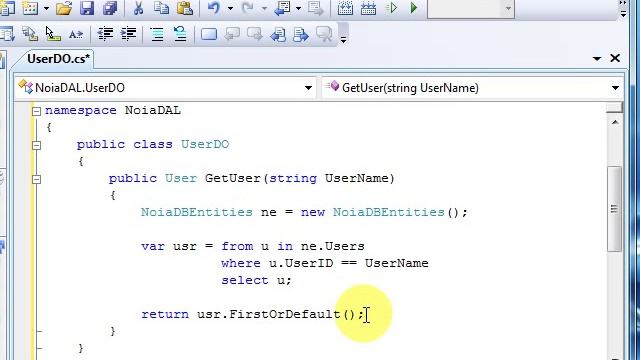The width and height of the screenshot is (640, 360).
Task: Click the Add New Item toolbar icon
Action: (x=30, y=8)
